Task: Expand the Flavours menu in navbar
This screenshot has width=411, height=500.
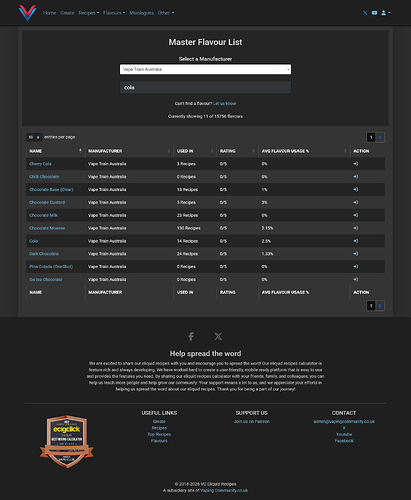Action: pyautogui.click(x=114, y=13)
